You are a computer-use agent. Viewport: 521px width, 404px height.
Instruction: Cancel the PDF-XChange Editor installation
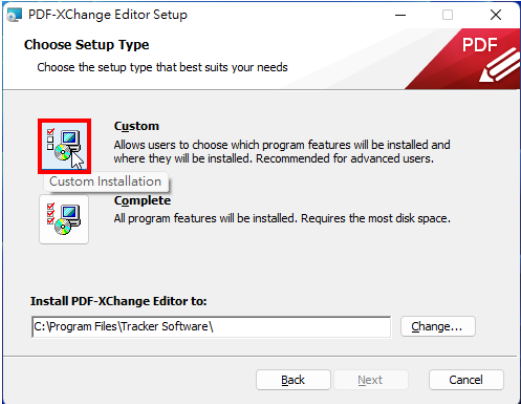click(x=466, y=380)
